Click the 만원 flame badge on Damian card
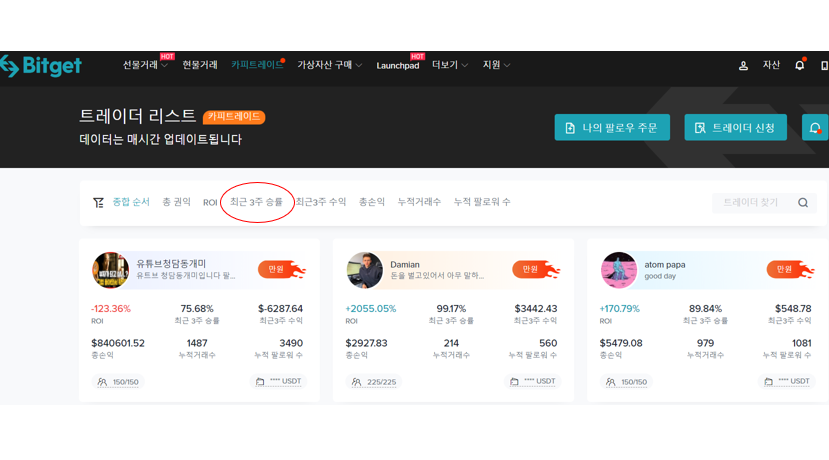Screen dimensions: 829x460 [536, 270]
